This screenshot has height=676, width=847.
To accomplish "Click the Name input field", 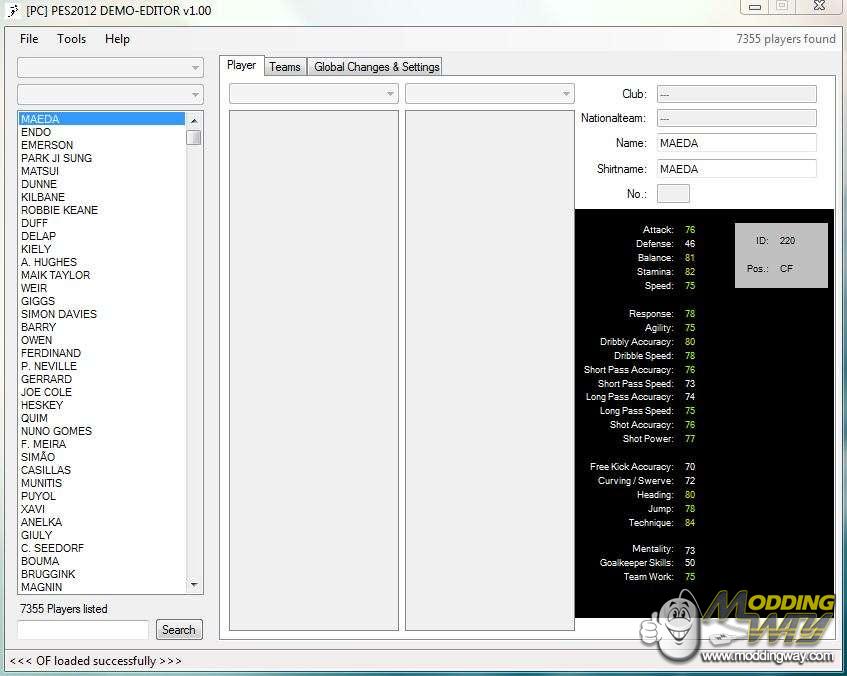I will pos(736,143).
